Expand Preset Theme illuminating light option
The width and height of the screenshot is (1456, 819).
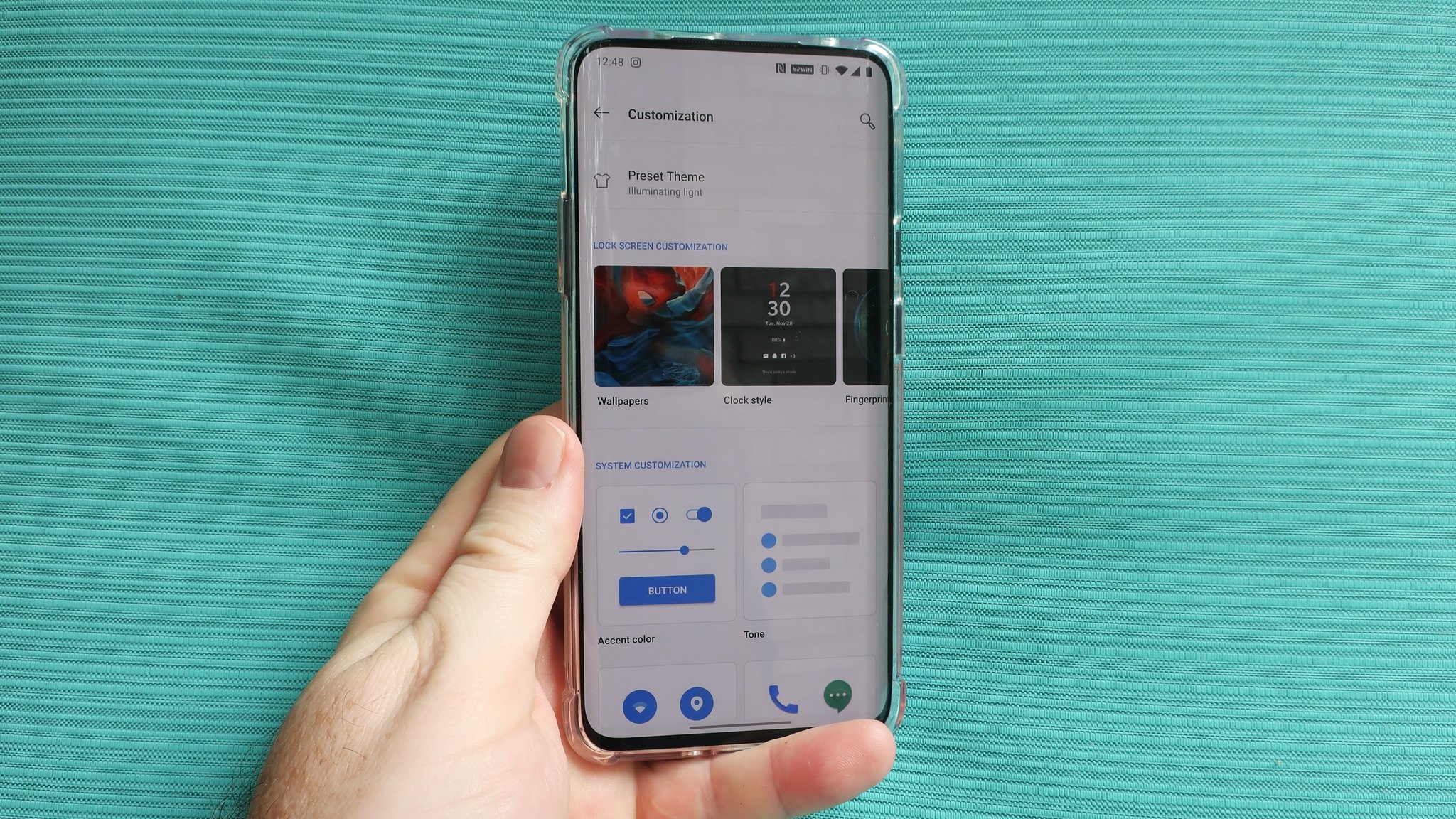[735, 183]
